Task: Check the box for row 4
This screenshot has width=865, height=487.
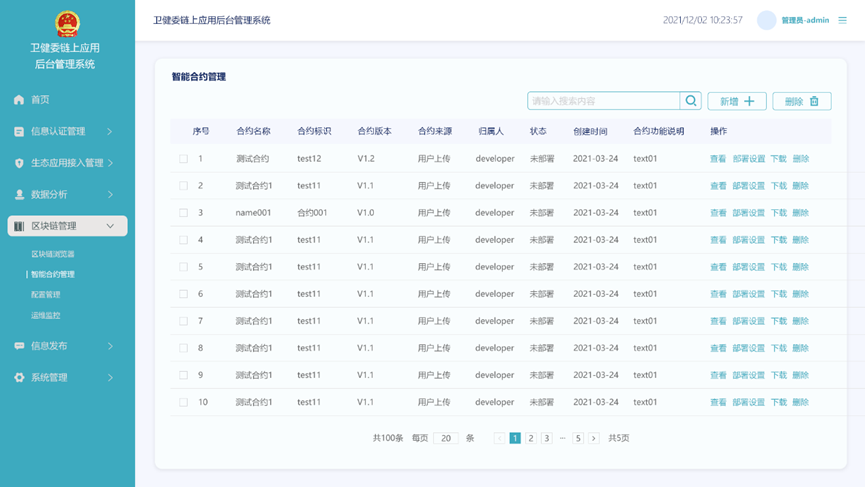Action: click(183, 240)
